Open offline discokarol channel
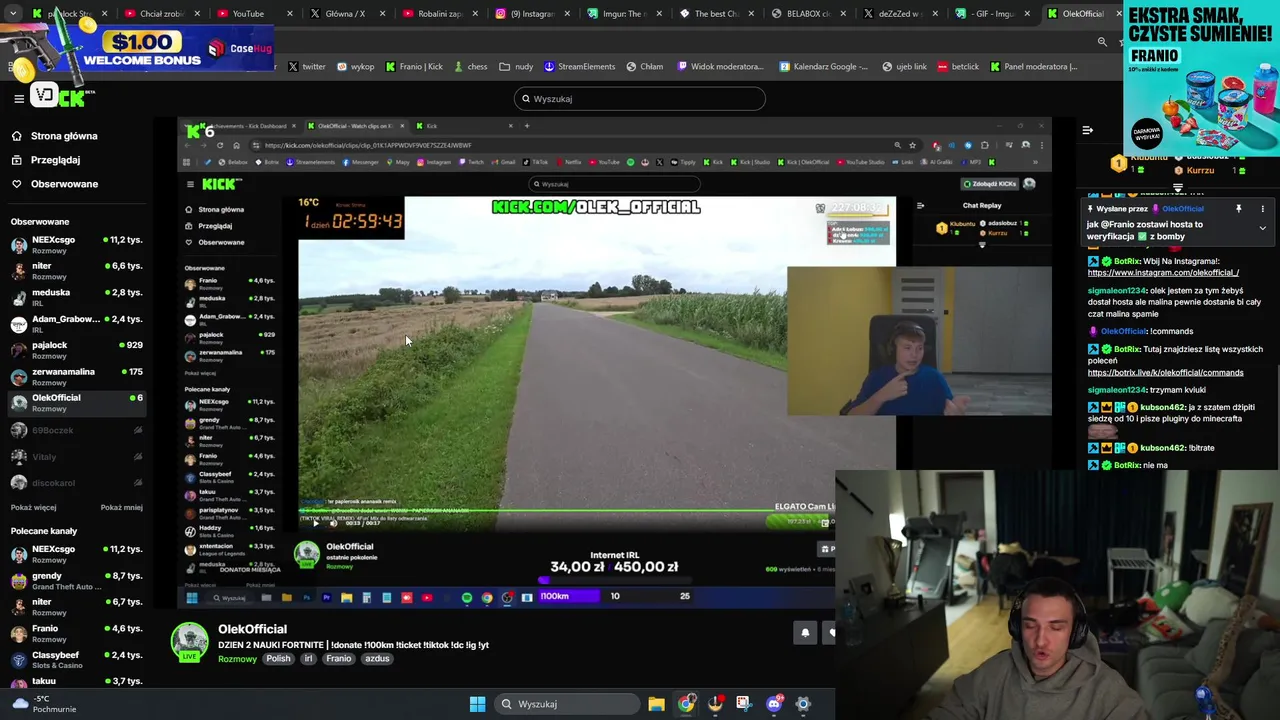 coord(75,482)
